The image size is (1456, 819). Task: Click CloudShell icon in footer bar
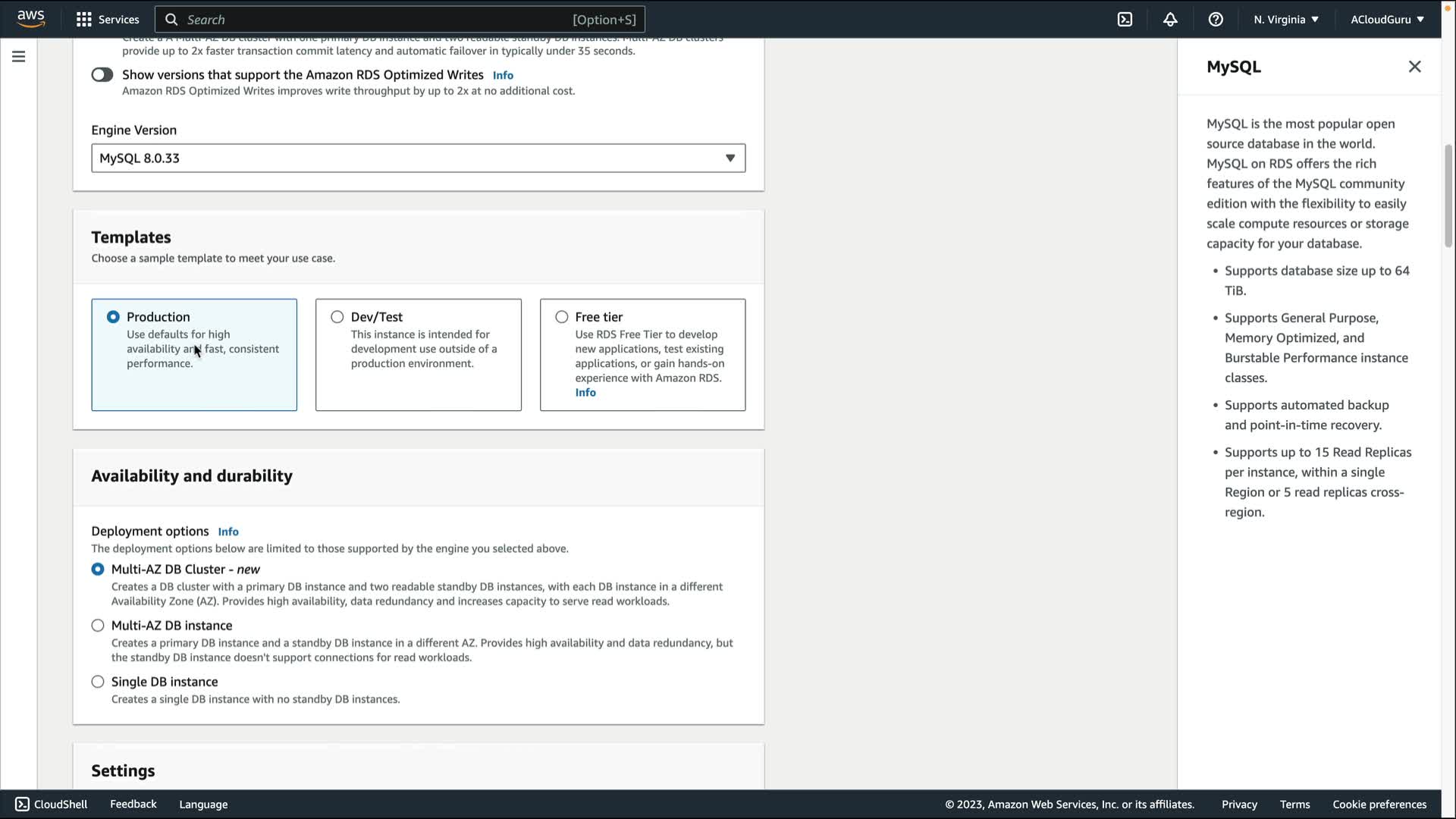click(23, 805)
